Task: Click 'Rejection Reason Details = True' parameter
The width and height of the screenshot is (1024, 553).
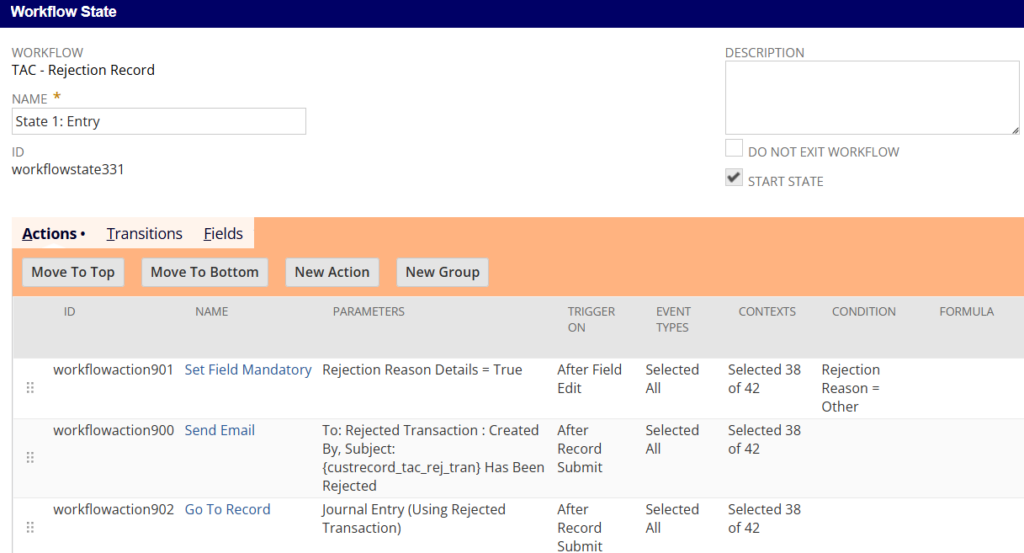Action: 422,370
